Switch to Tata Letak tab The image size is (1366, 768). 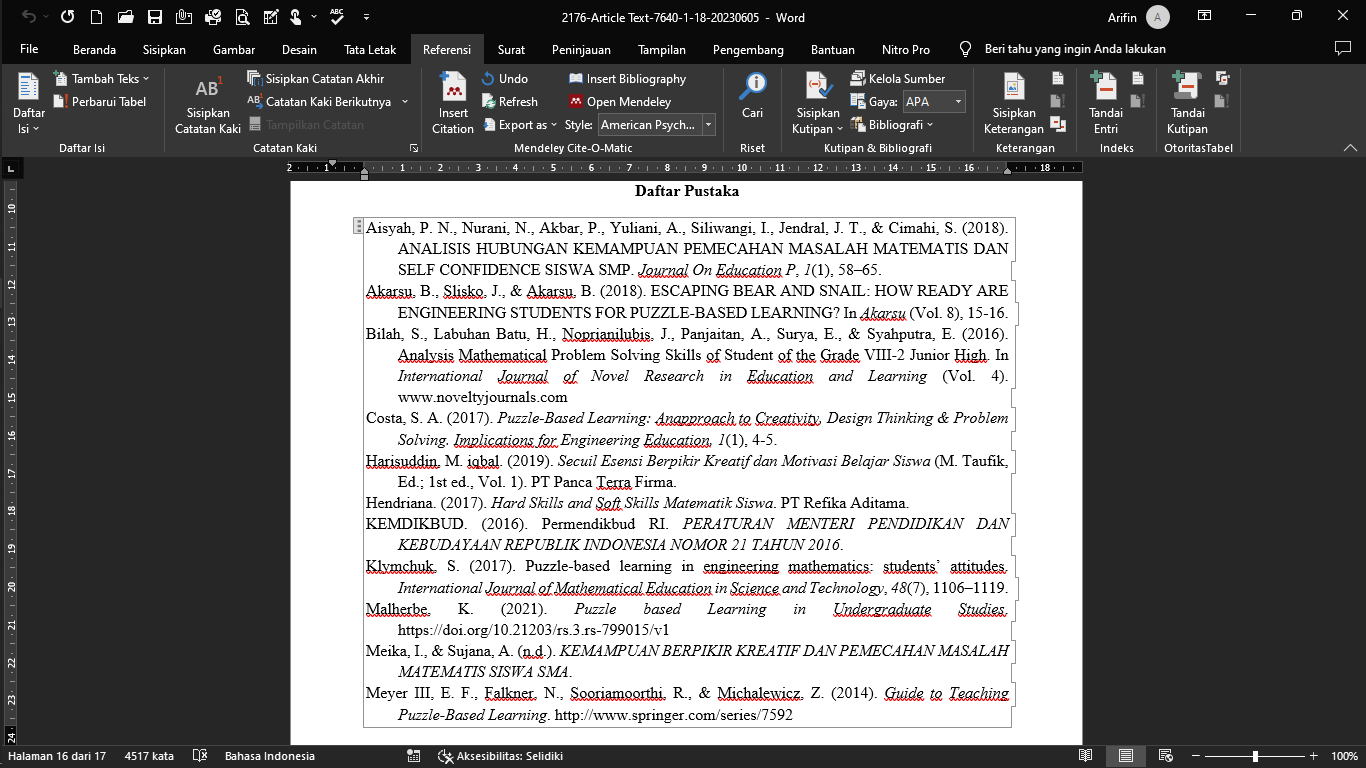pyautogui.click(x=370, y=49)
